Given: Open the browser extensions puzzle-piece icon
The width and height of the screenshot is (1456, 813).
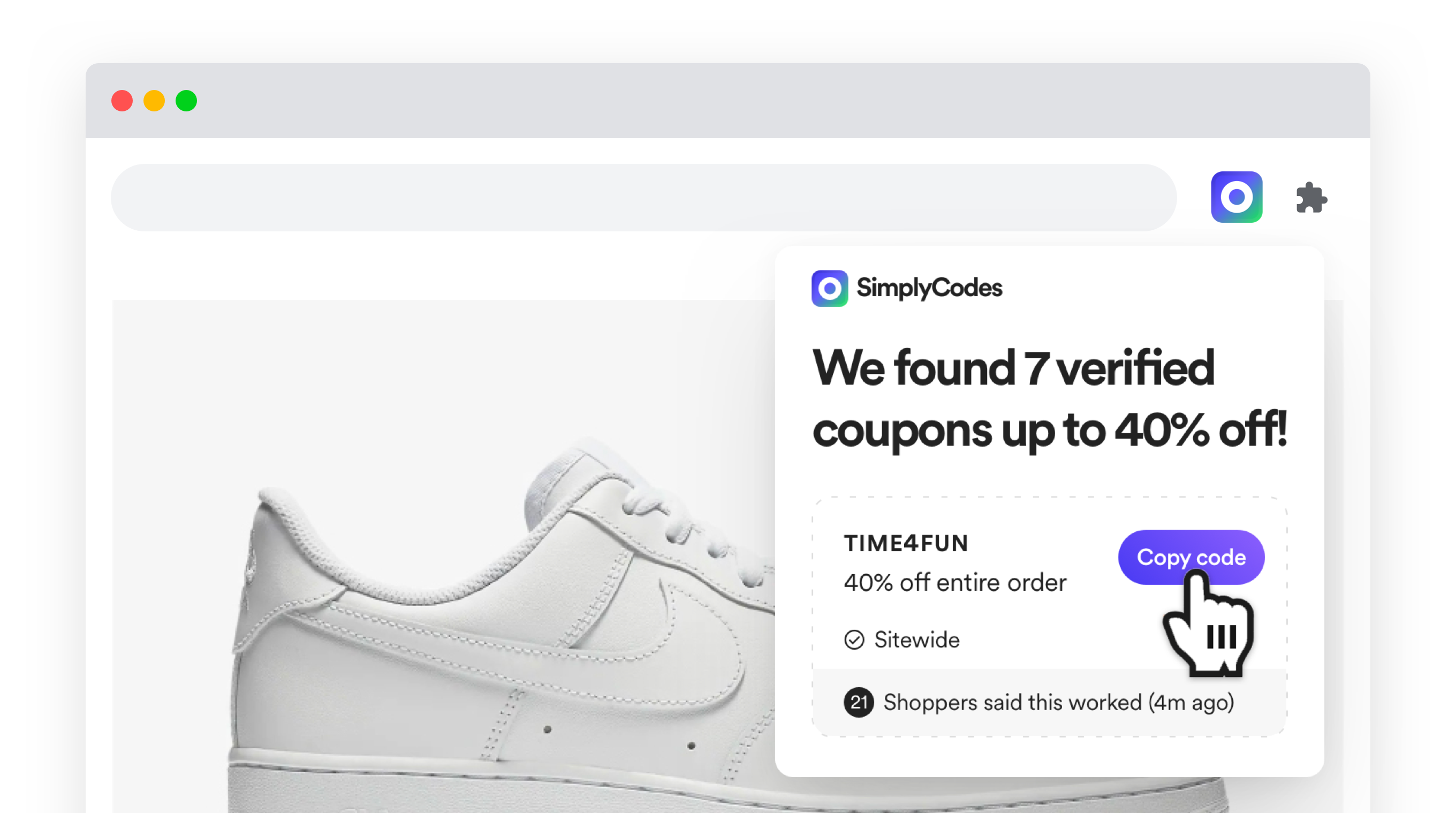Looking at the screenshot, I should click(1312, 197).
